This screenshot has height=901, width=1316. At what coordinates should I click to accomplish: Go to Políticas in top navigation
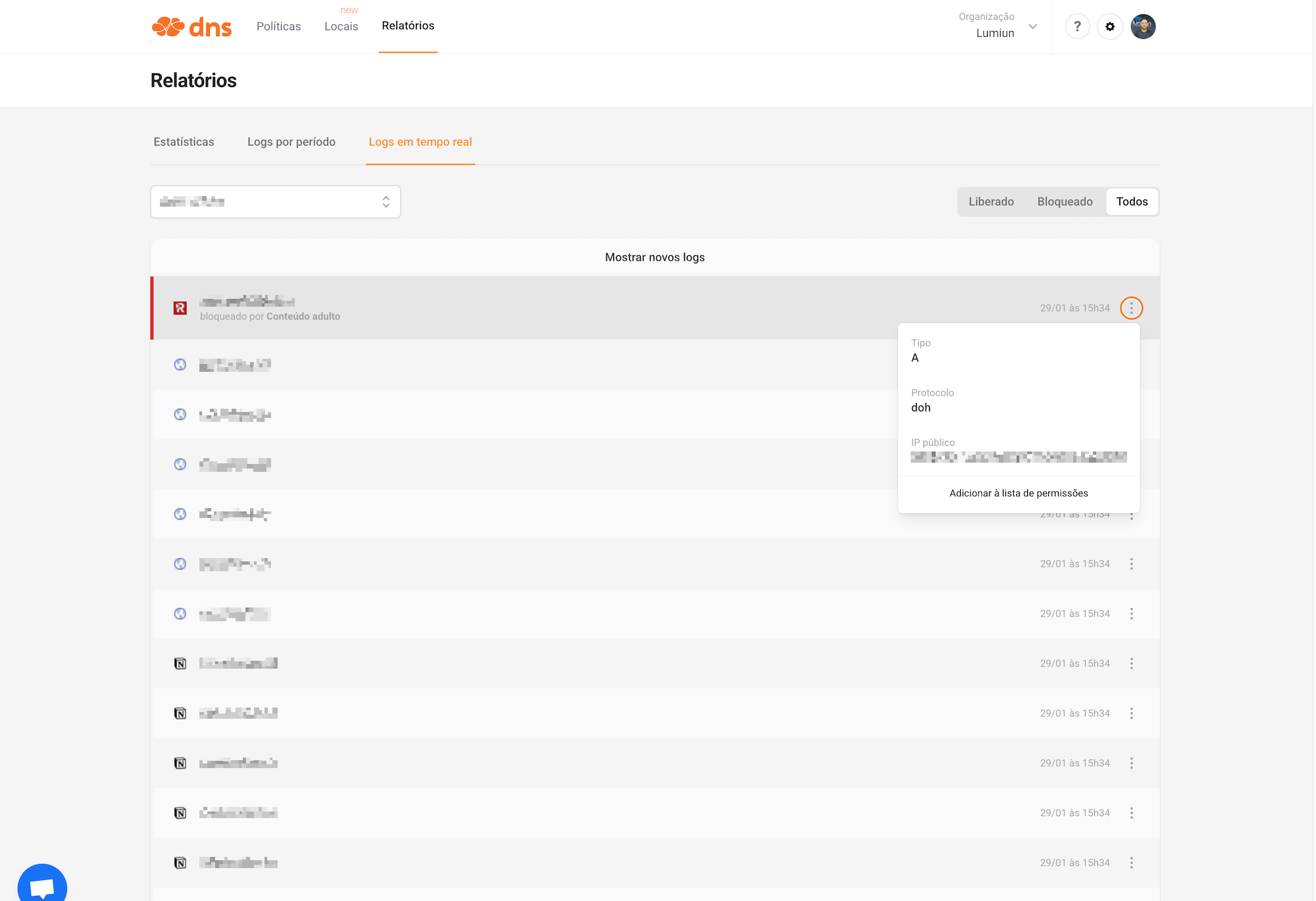(278, 26)
